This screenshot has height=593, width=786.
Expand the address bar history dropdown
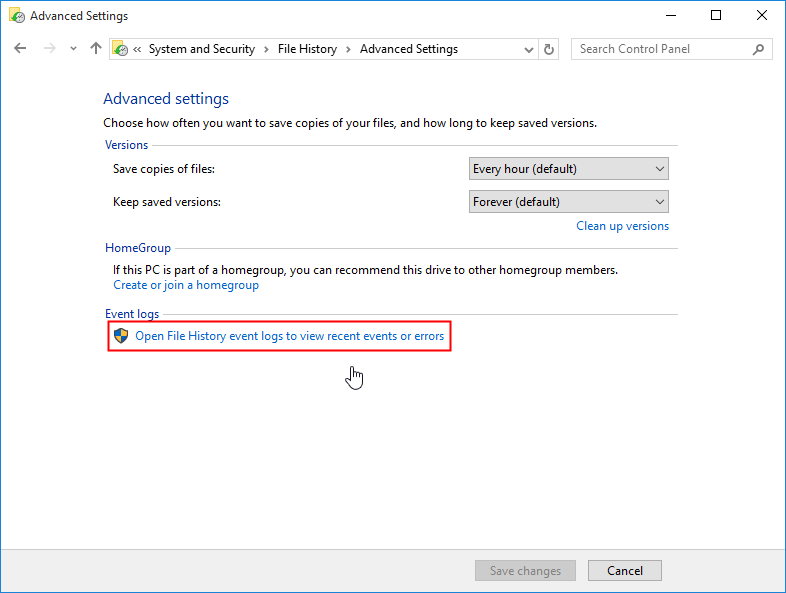click(530, 49)
